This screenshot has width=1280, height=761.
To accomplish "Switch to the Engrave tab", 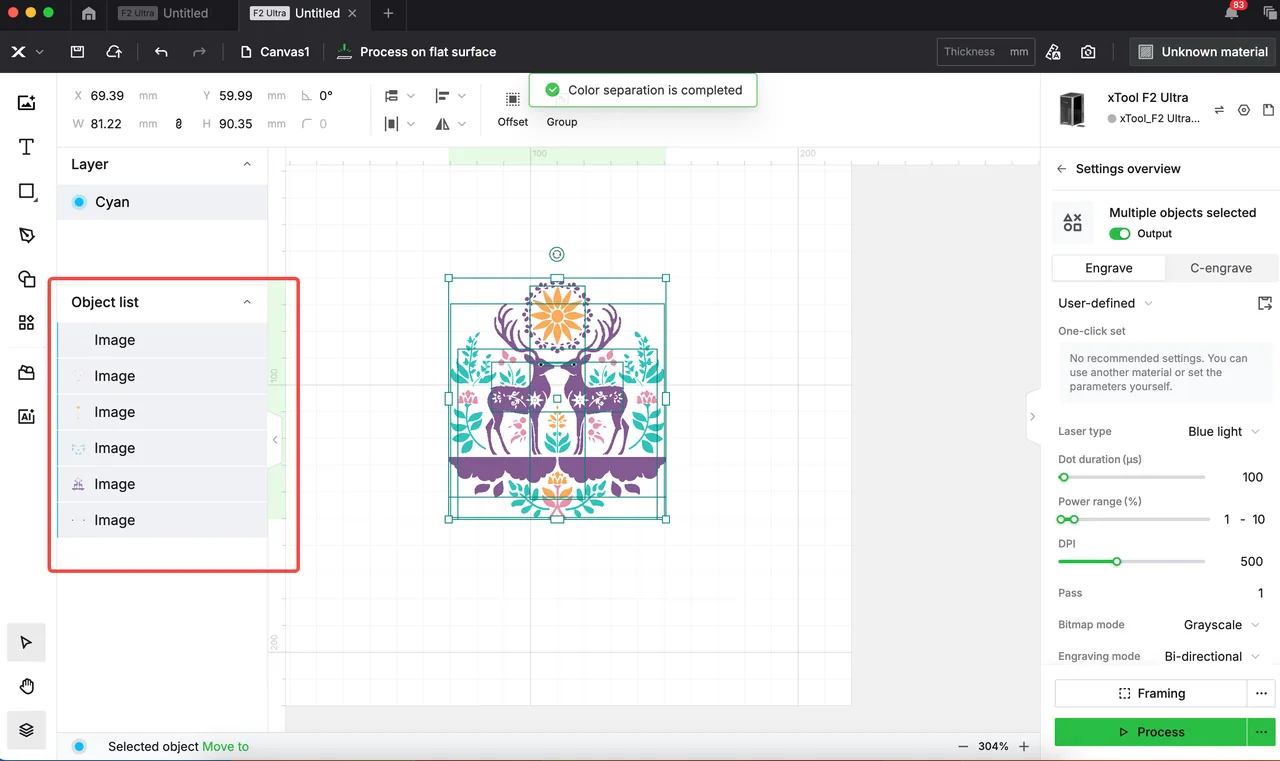I will point(1109,268).
